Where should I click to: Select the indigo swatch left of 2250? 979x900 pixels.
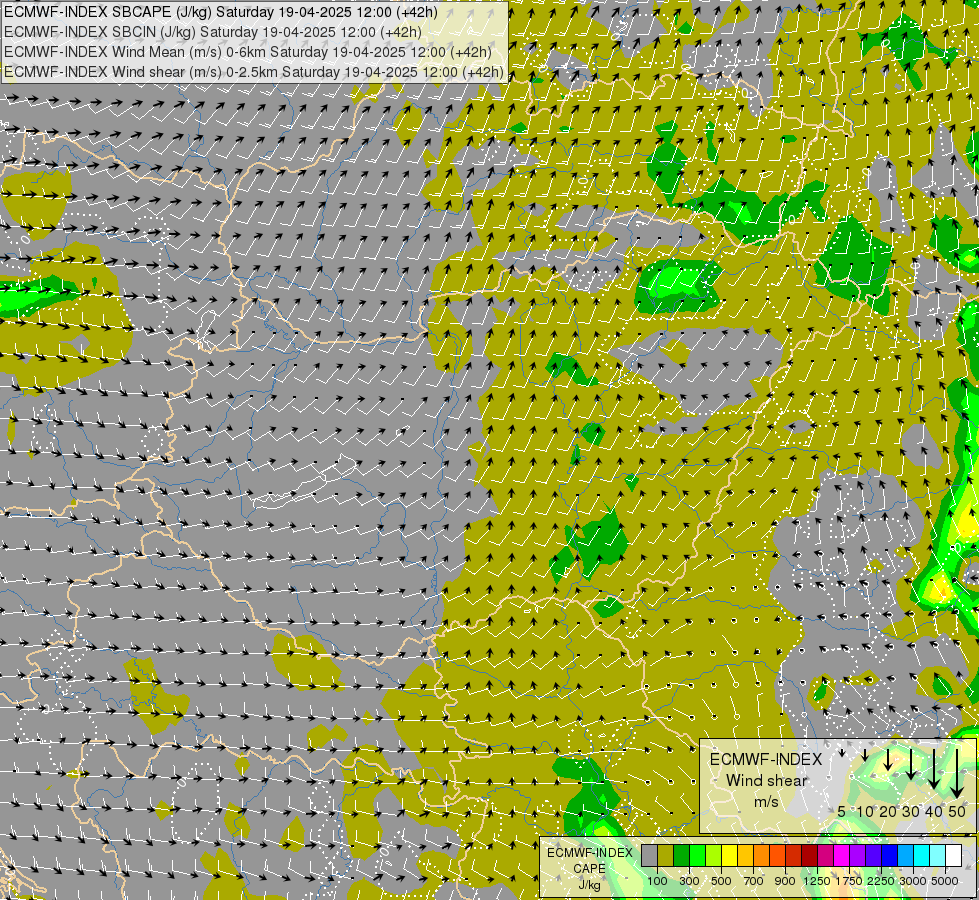point(873,855)
